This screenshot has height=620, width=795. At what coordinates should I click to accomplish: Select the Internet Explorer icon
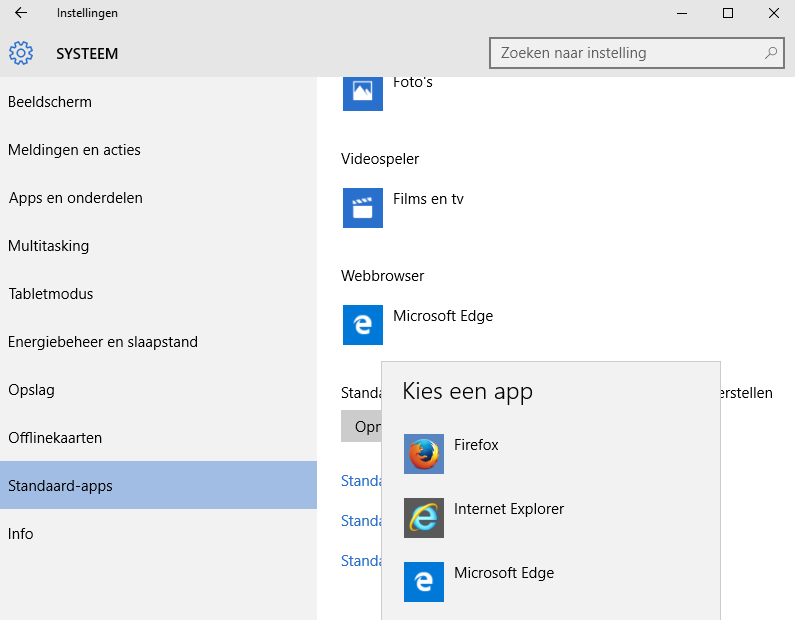[x=424, y=518]
